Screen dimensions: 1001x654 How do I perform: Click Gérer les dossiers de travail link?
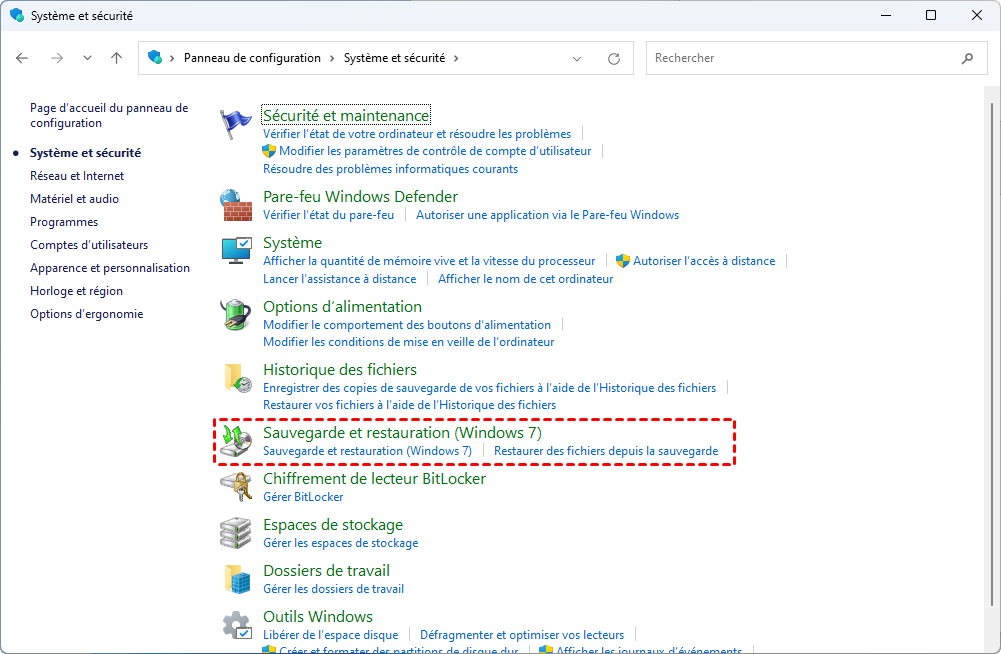click(333, 589)
